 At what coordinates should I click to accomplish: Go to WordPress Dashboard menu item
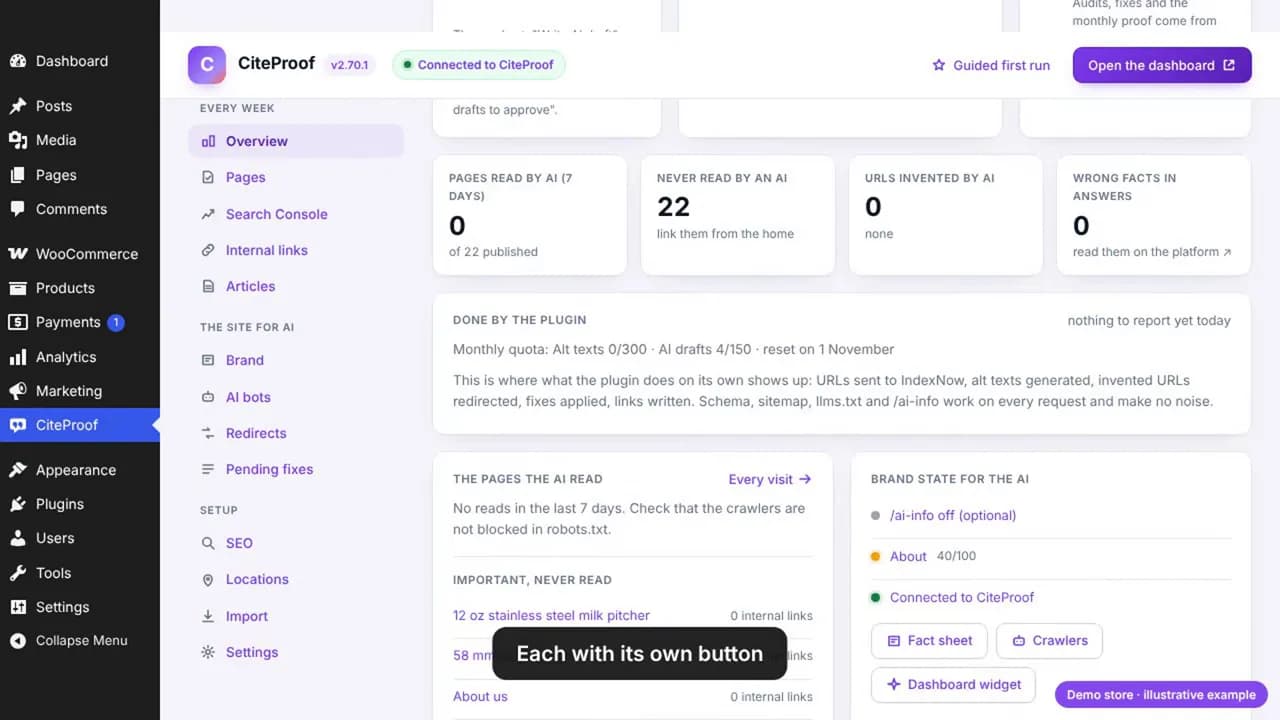click(80, 61)
